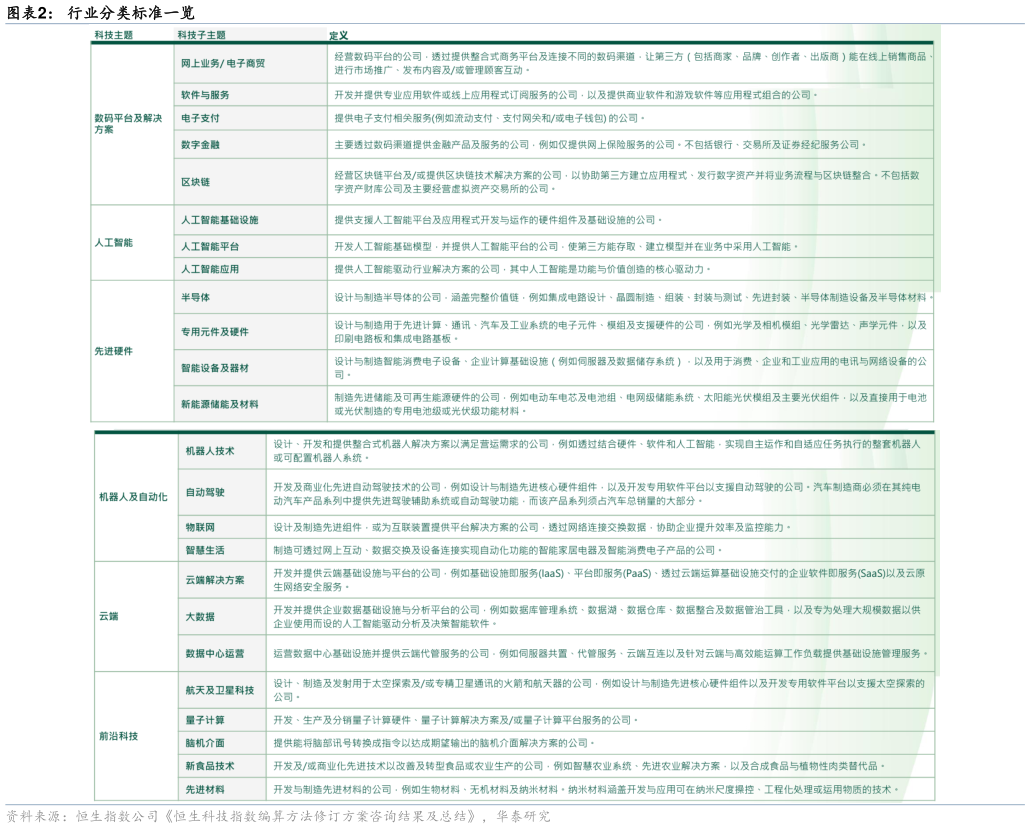Viewport: 1030px width, 829px height.
Task: Select the '先进材料' sub-theme cell
Action: (222, 790)
